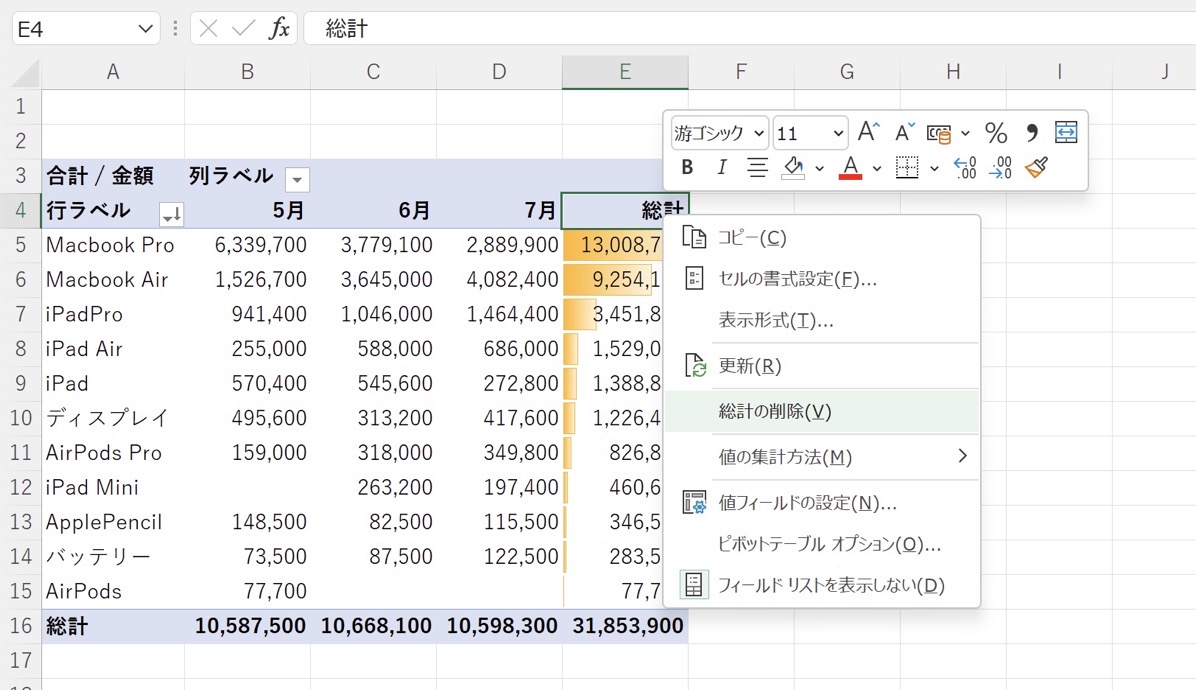Select the ApplePencil cell
Image resolution: width=1196 pixels, height=690 pixels.
point(113,522)
